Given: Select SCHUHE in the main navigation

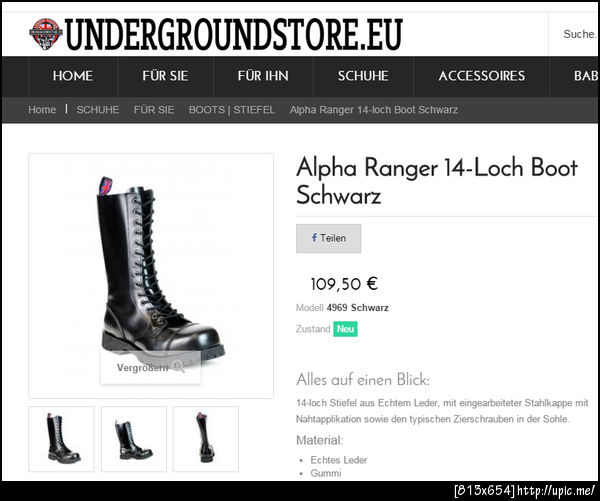Looking at the screenshot, I should [363, 76].
